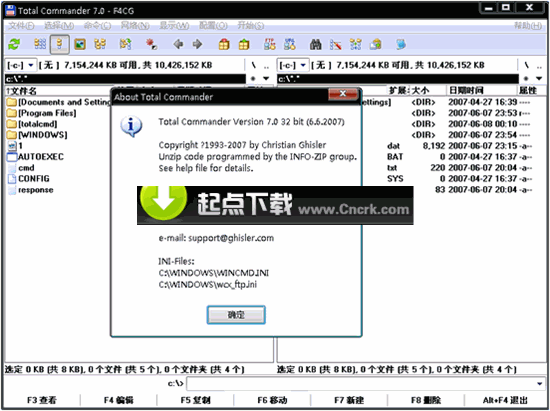Click the F5 复制 button
Screen dimensions: 550x411
195,400
